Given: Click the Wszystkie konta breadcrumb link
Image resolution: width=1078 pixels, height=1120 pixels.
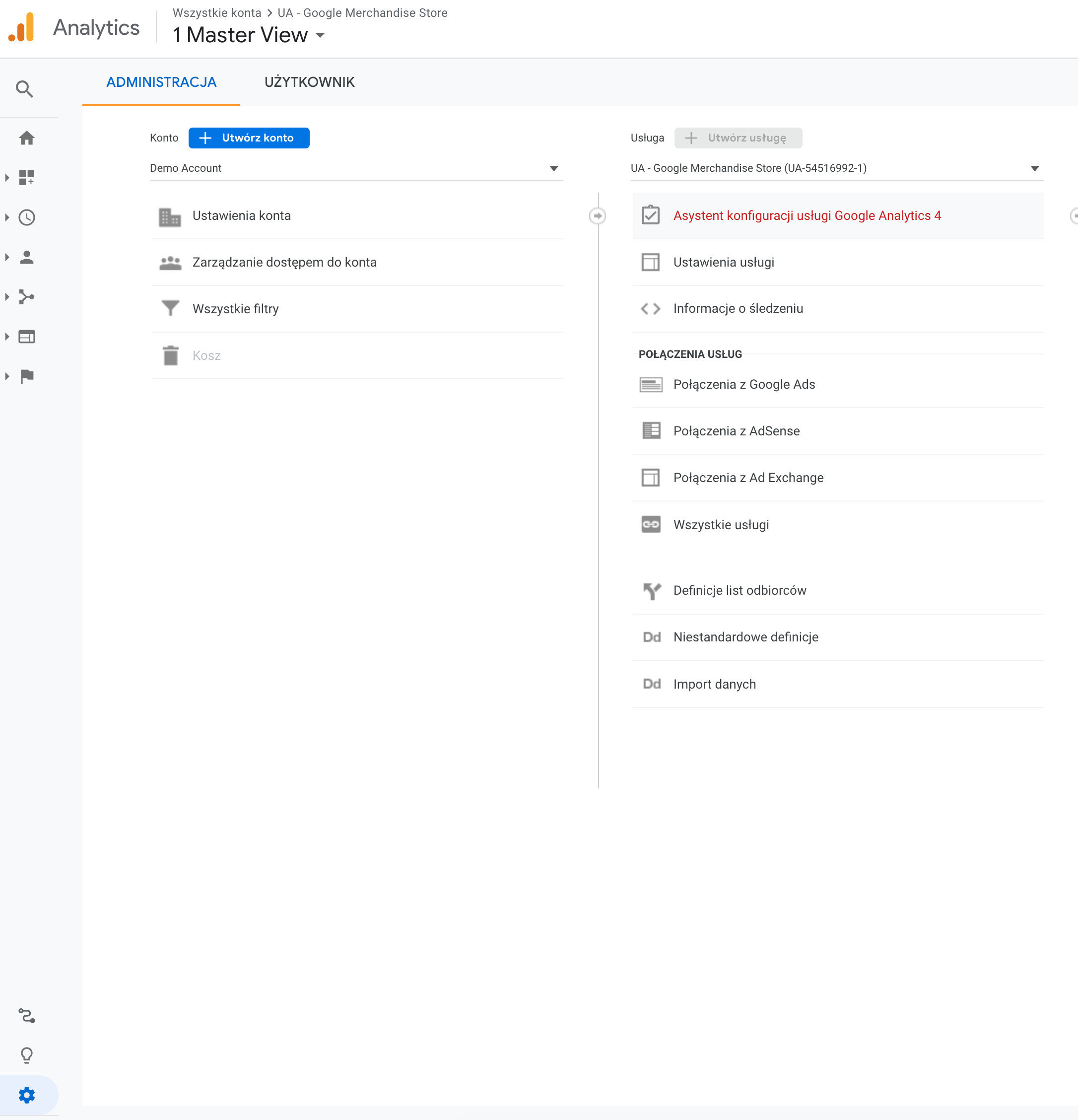Looking at the screenshot, I should click(216, 12).
